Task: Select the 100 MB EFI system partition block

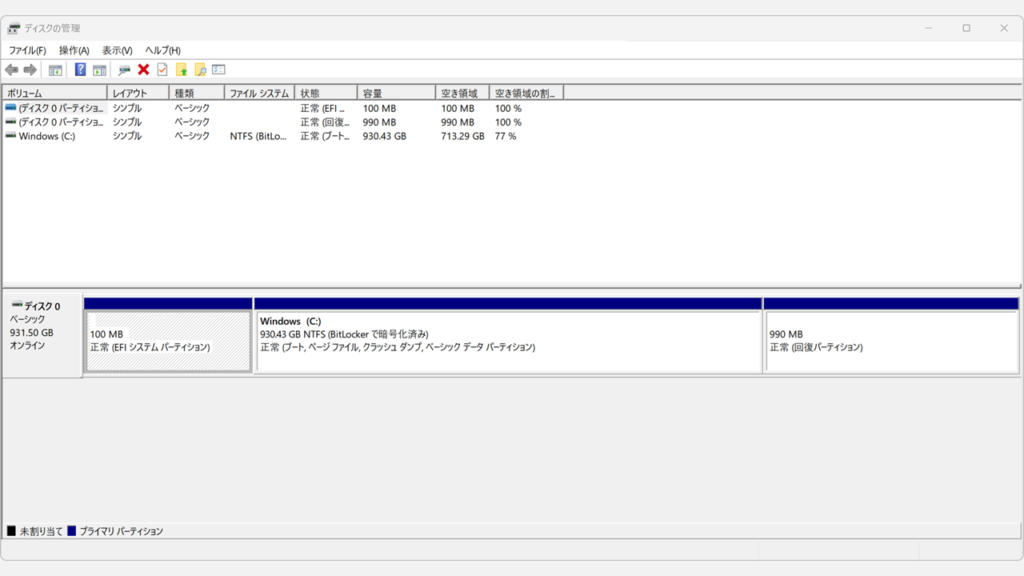Action: (x=168, y=341)
